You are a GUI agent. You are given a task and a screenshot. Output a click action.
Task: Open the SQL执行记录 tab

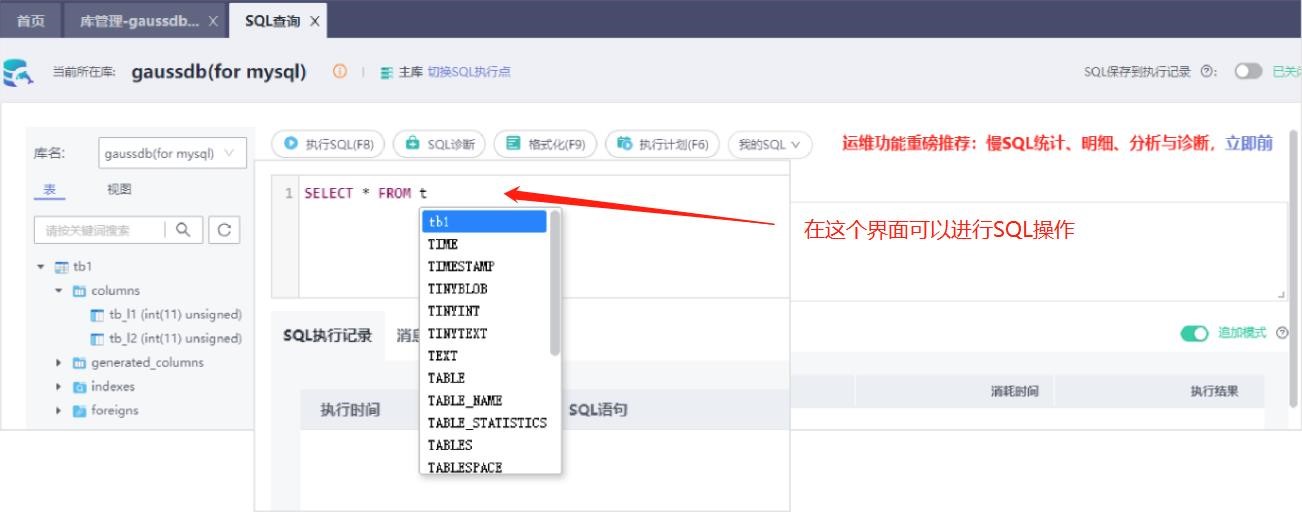coord(327,336)
